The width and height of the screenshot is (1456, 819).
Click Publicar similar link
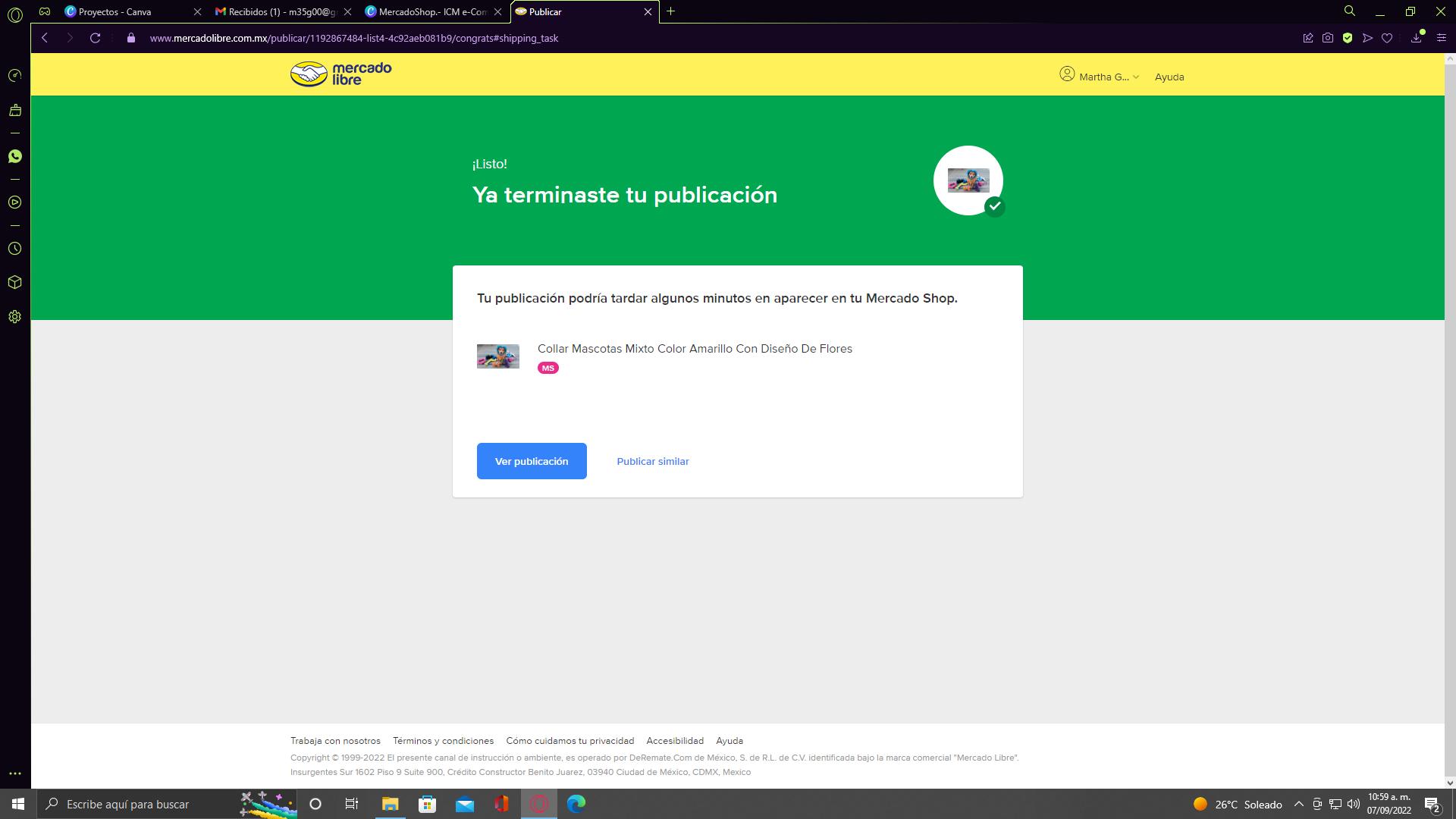click(x=652, y=461)
